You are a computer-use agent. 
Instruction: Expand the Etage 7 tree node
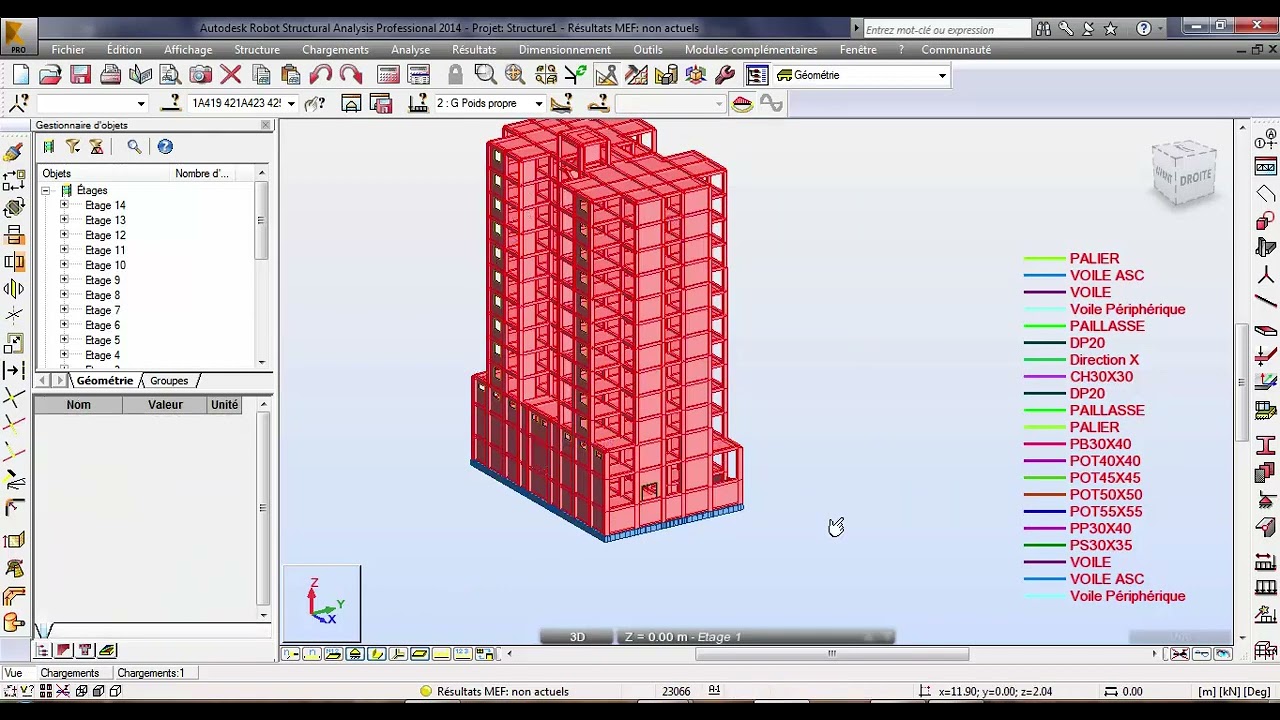(64, 310)
